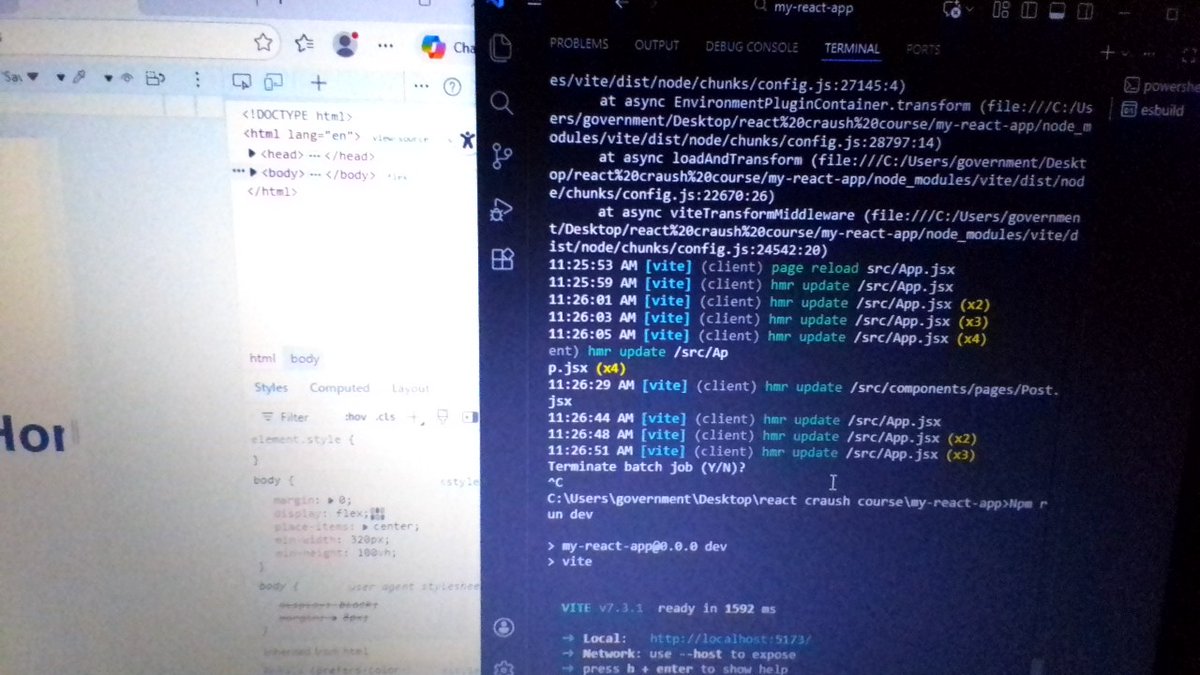Open the browser profile avatar
Image resolution: width=1200 pixels, height=675 pixels.
[345, 43]
